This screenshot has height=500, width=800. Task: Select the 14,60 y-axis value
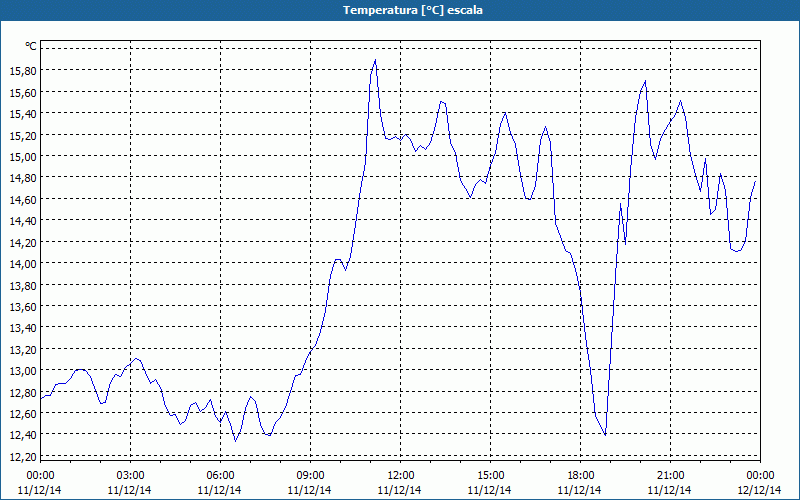point(23,199)
